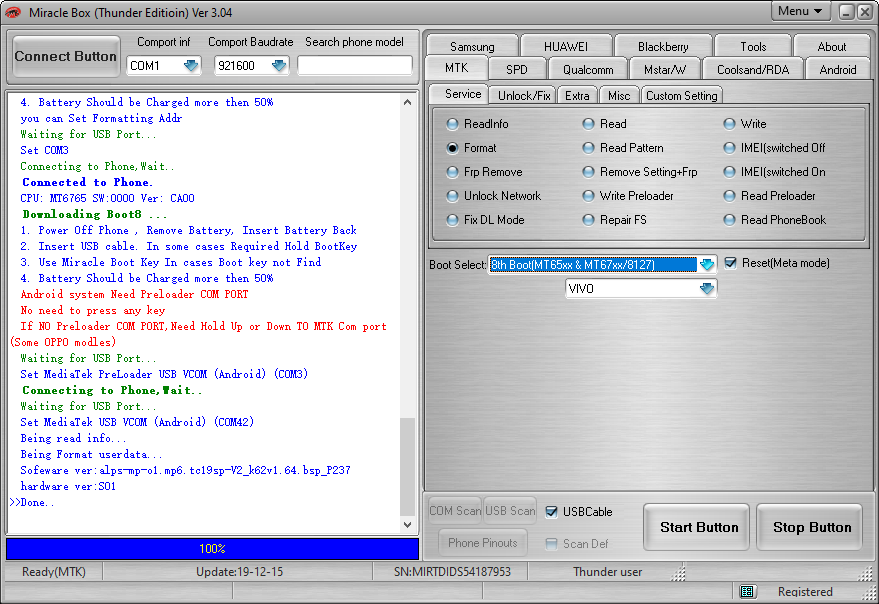Open the Misc sub-tab
The image size is (879, 604).
(x=619, y=96)
